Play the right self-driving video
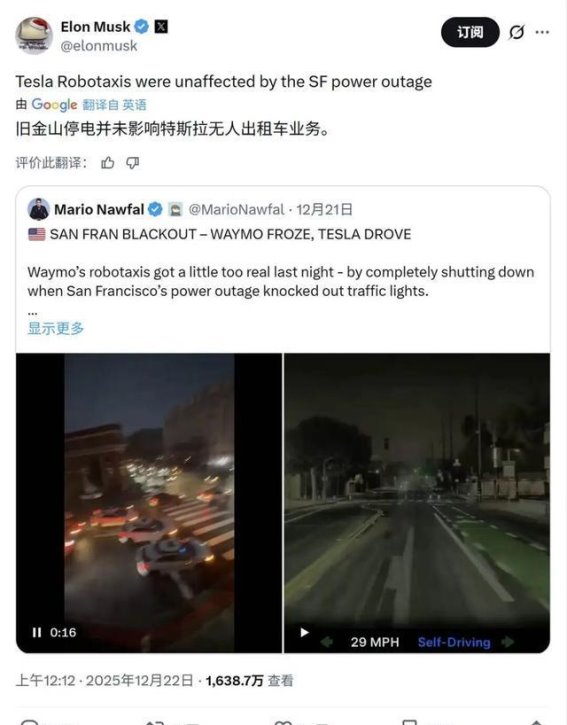The width and height of the screenshot is (567, 725). coord(304,632)
